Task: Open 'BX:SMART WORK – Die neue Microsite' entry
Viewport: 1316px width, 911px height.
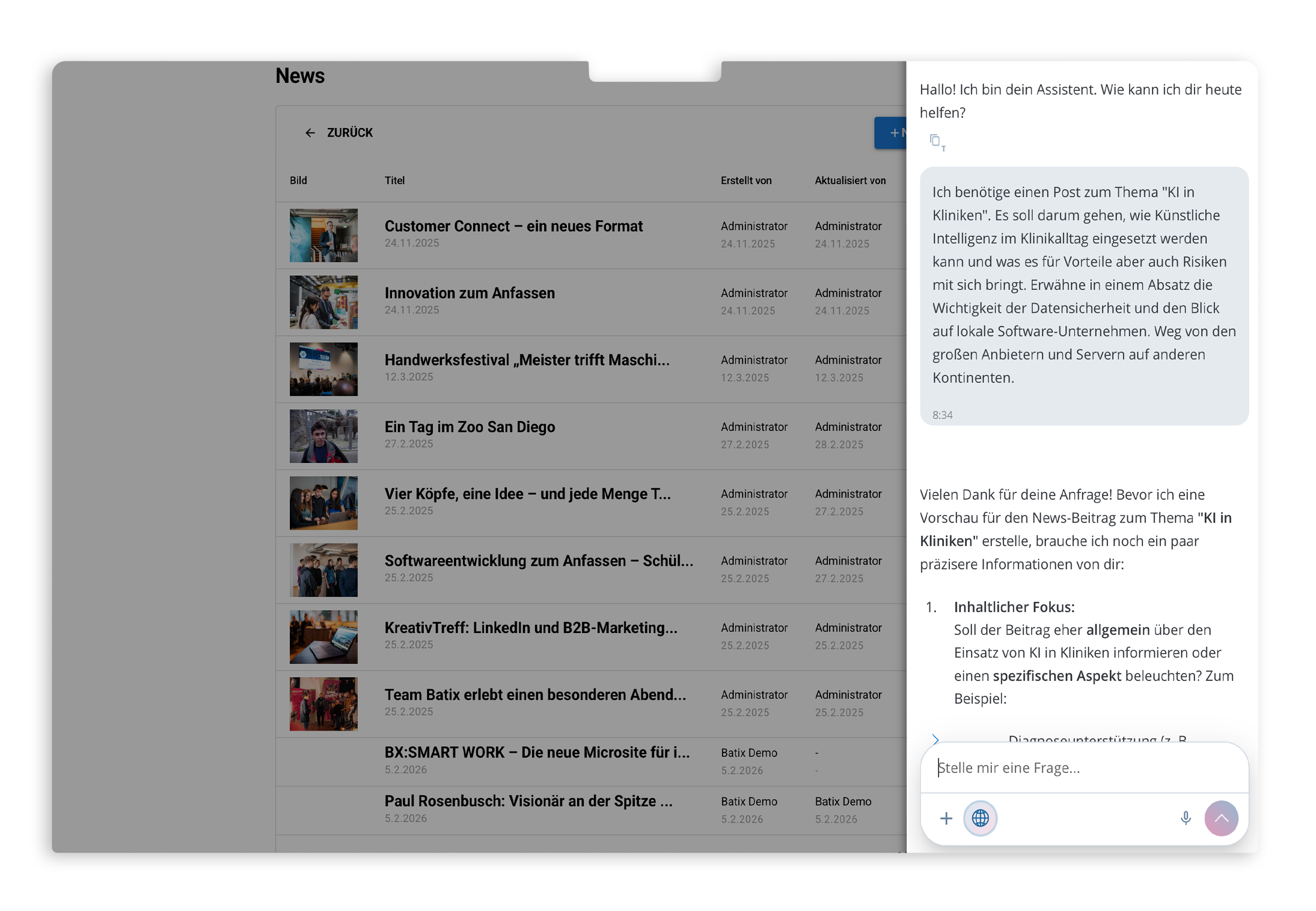Action: point(537,752)
